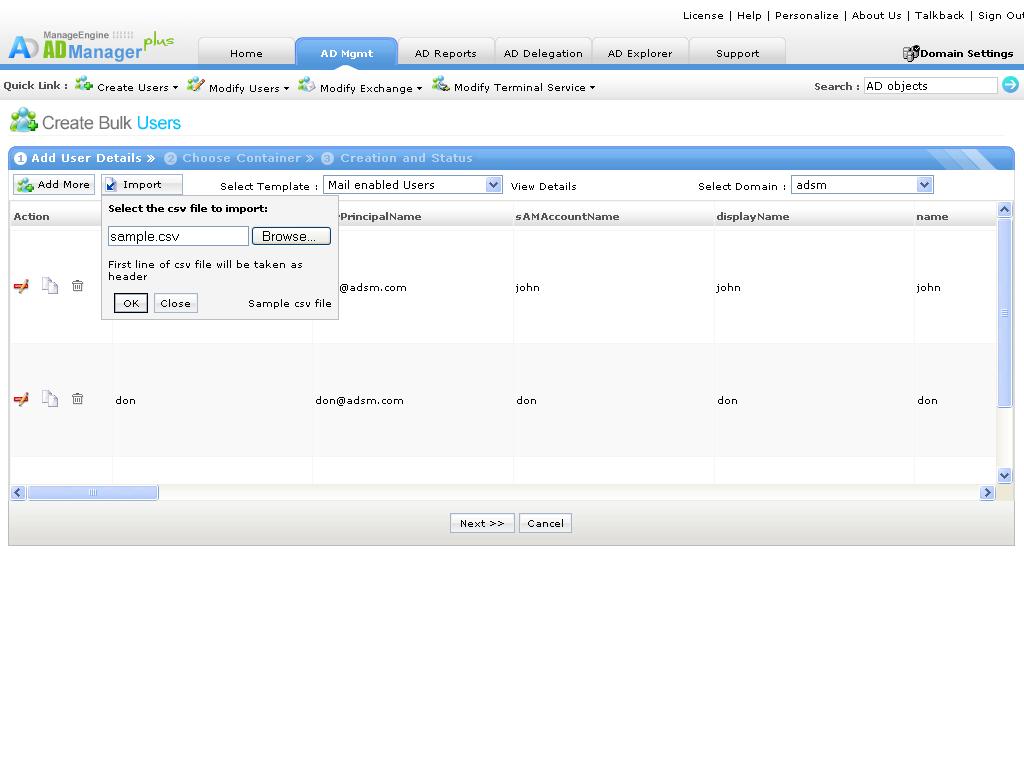Click step 3 Creation and Status

pos(396,158)
